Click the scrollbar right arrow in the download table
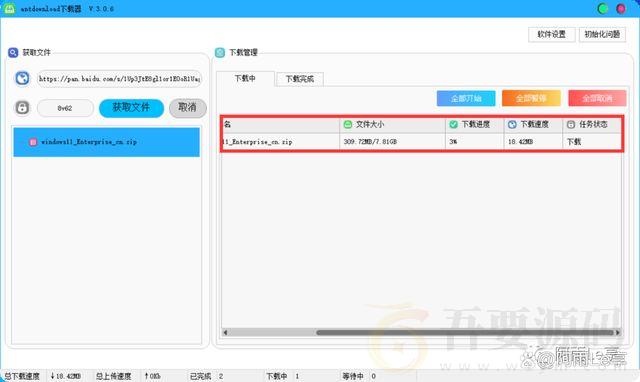The image size is (640, 382). [618, 333]
